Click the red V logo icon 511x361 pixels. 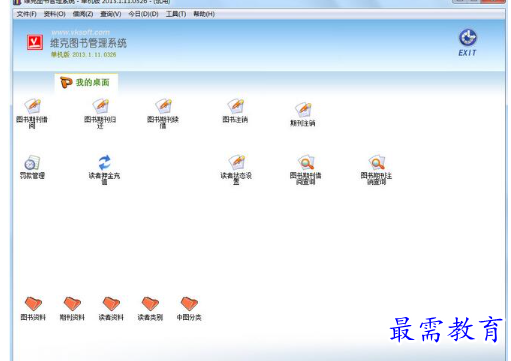point(35,43)
